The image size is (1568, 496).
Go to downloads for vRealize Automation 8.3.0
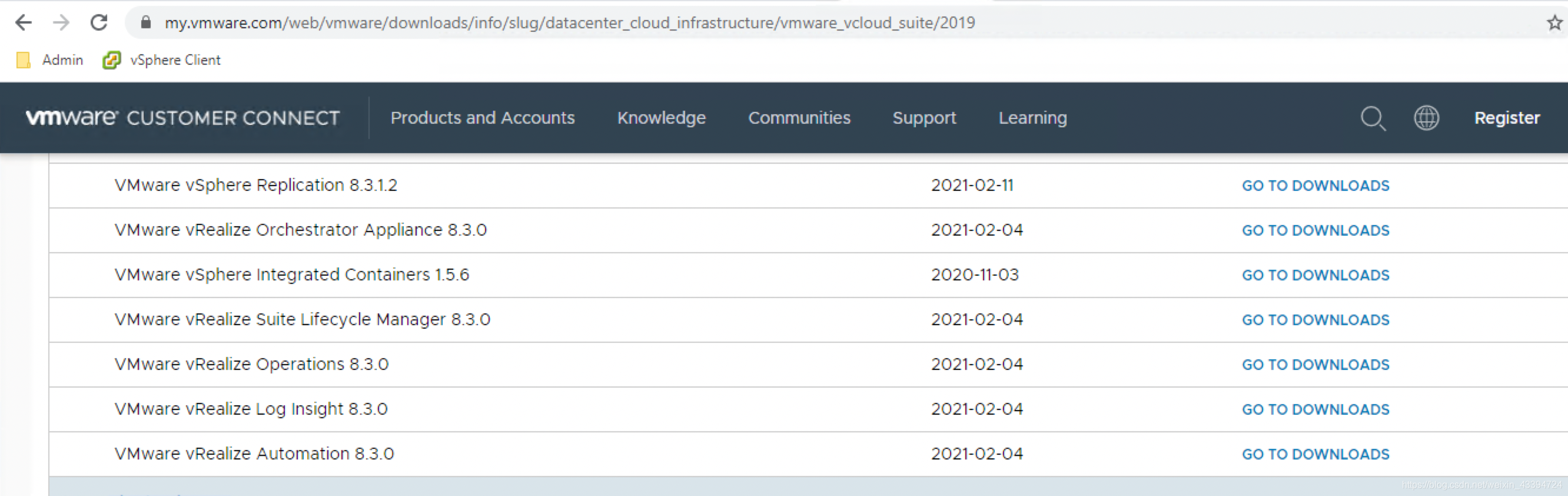point(1315,454)
